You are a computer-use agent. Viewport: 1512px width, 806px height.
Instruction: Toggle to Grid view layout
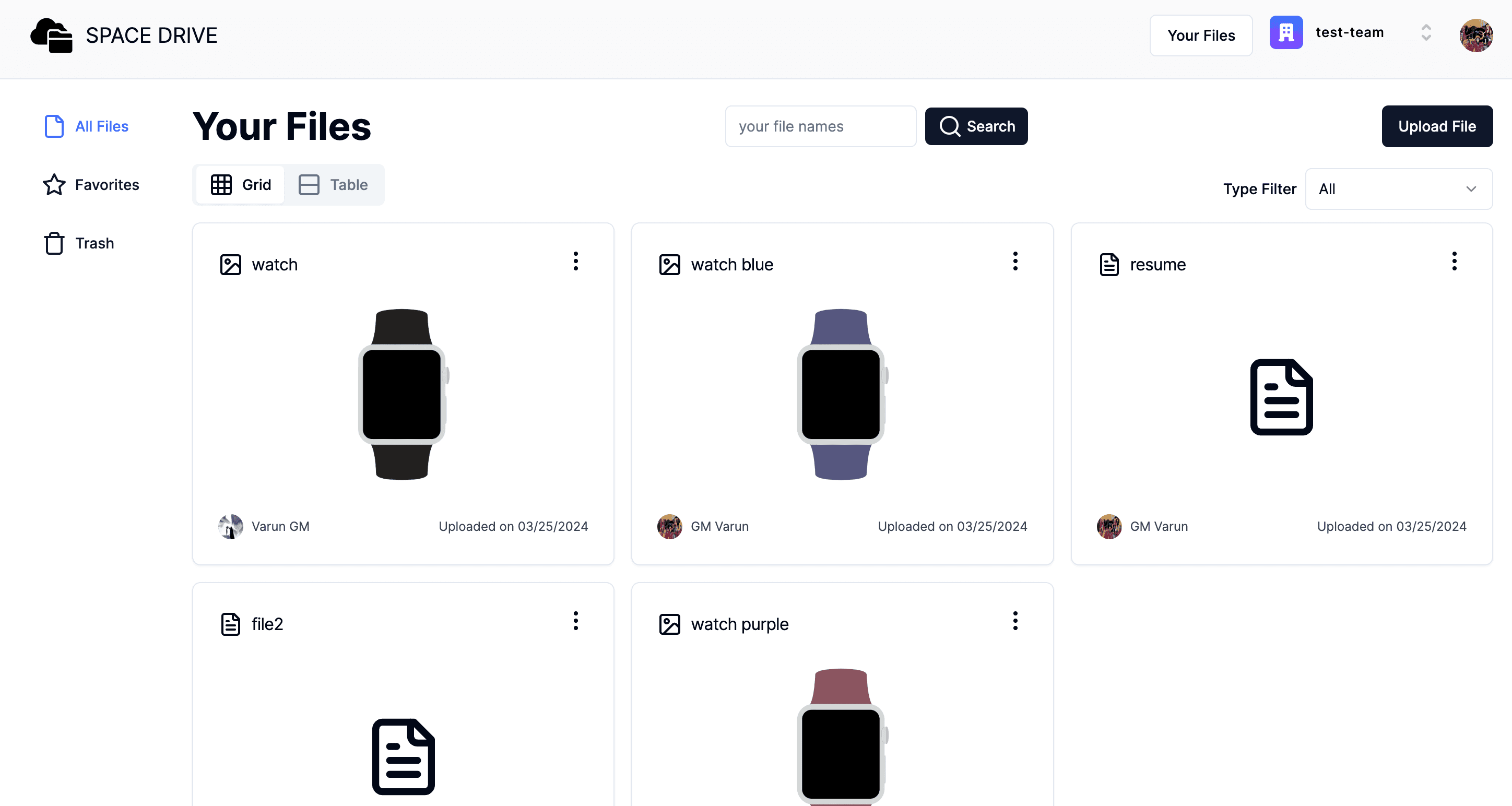tap(239, 184)
